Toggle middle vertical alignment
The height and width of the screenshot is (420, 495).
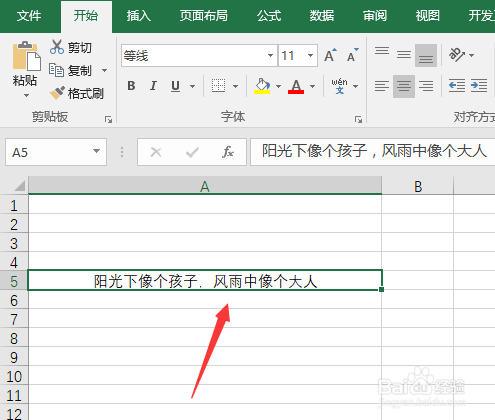[404, 55]
